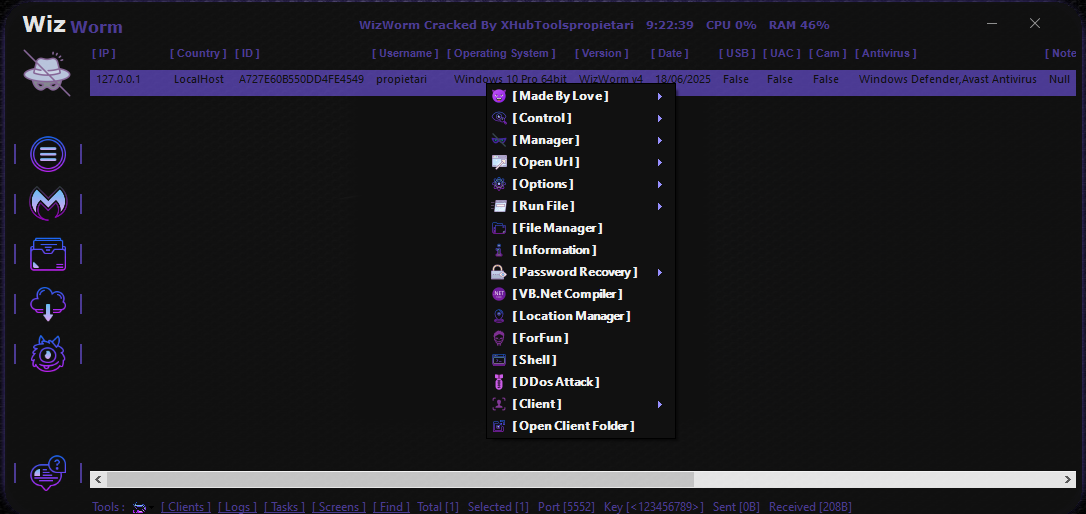Click the hamburger menu icon in the sidebar
Screen dimensions: 1086x514
(x=48, y=154)
